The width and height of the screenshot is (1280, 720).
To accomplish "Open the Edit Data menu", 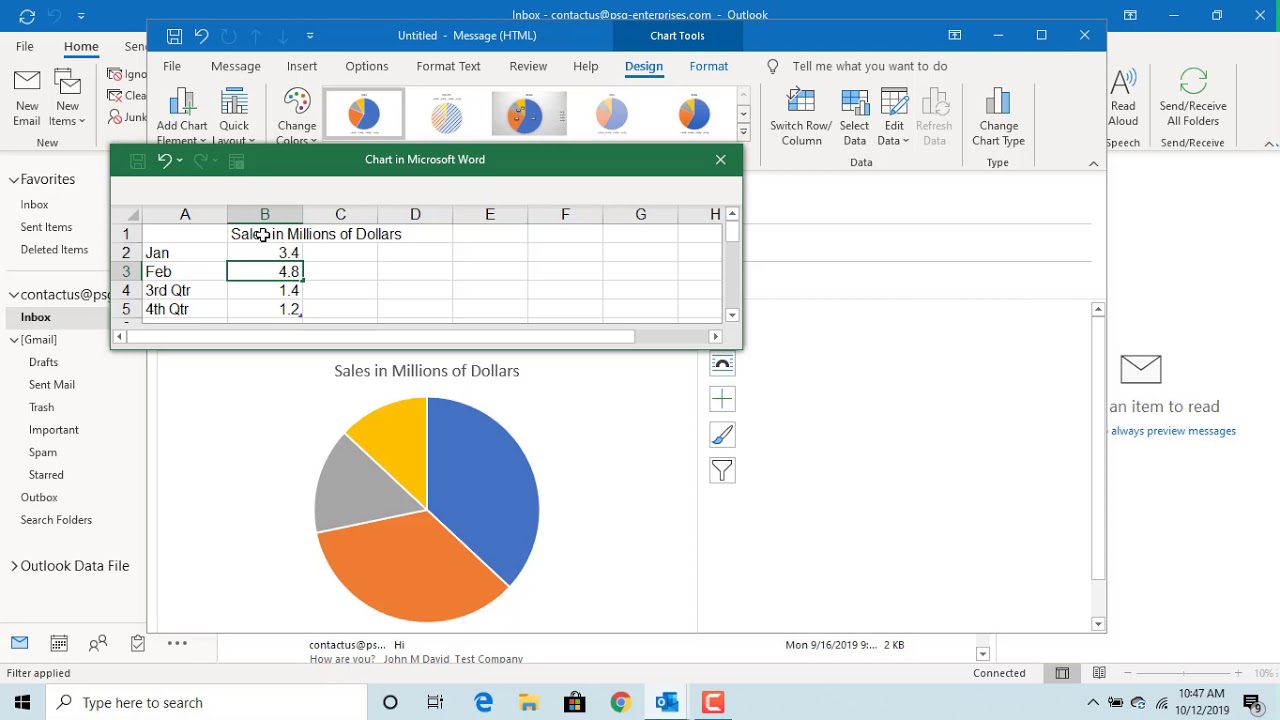I will (x=893, y=117).
